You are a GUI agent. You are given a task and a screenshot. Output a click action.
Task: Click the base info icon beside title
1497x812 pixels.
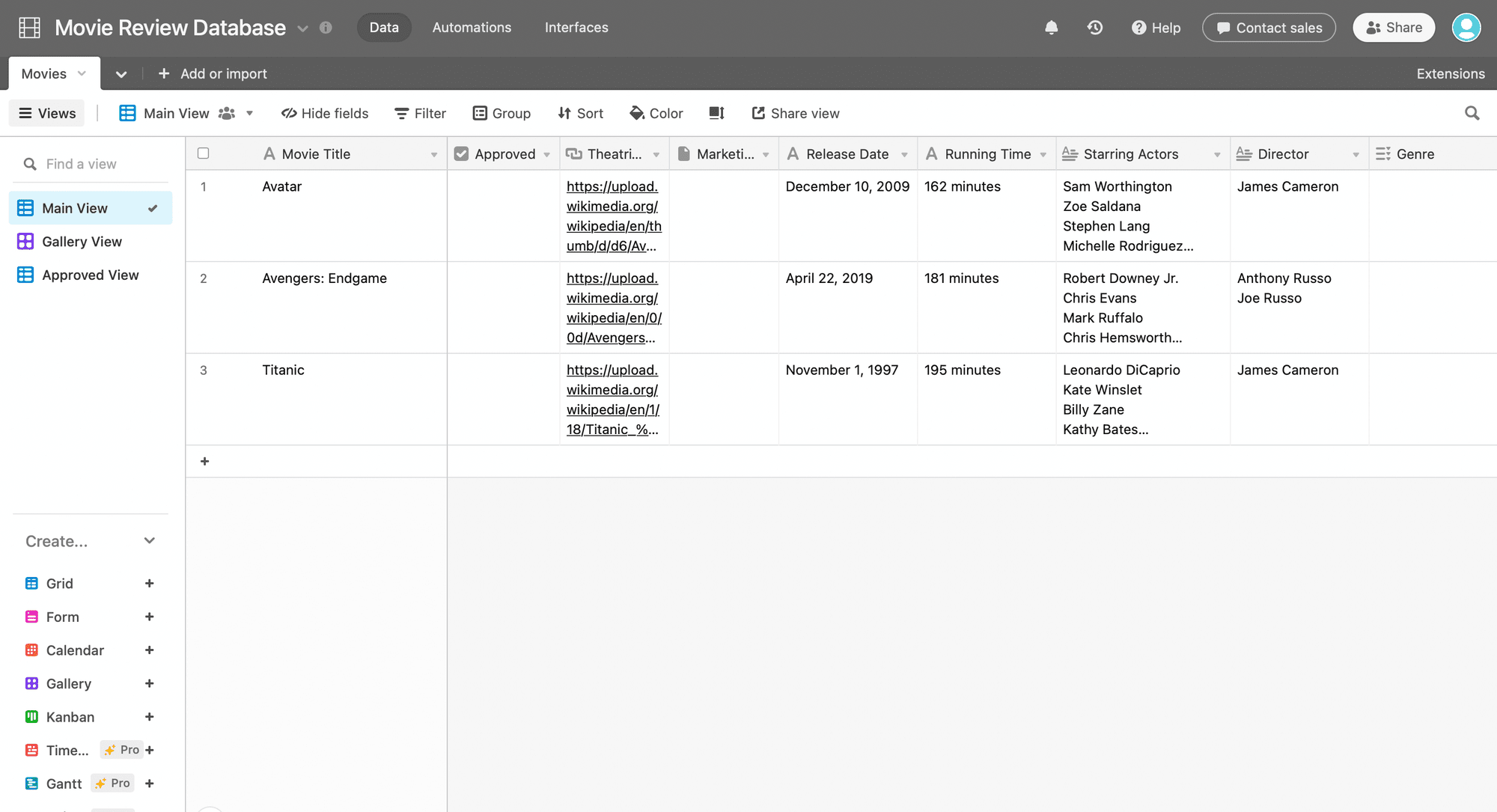(326, 28)
